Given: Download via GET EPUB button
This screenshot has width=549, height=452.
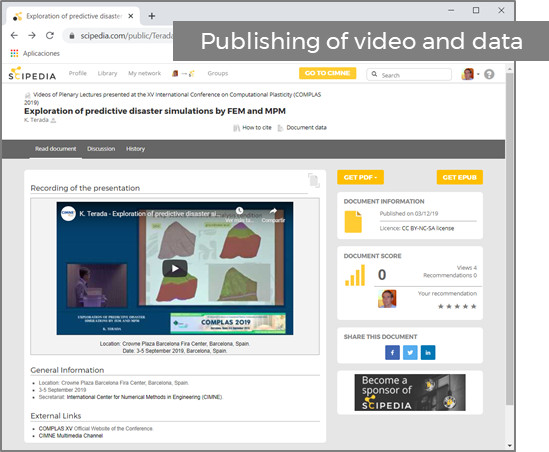Looking at the screenshot, I should [459, 177].
